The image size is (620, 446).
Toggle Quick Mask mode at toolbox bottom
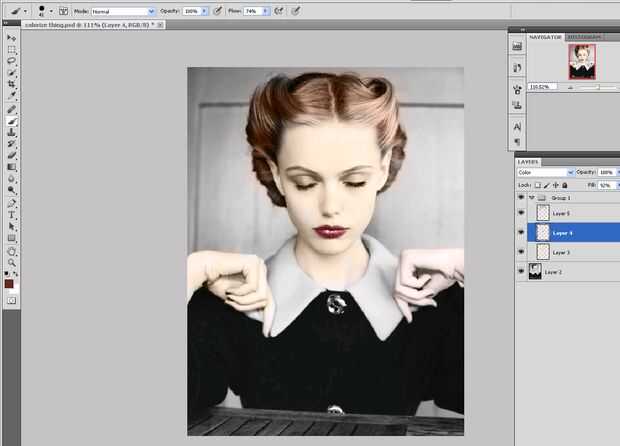(x=11, y=301)
